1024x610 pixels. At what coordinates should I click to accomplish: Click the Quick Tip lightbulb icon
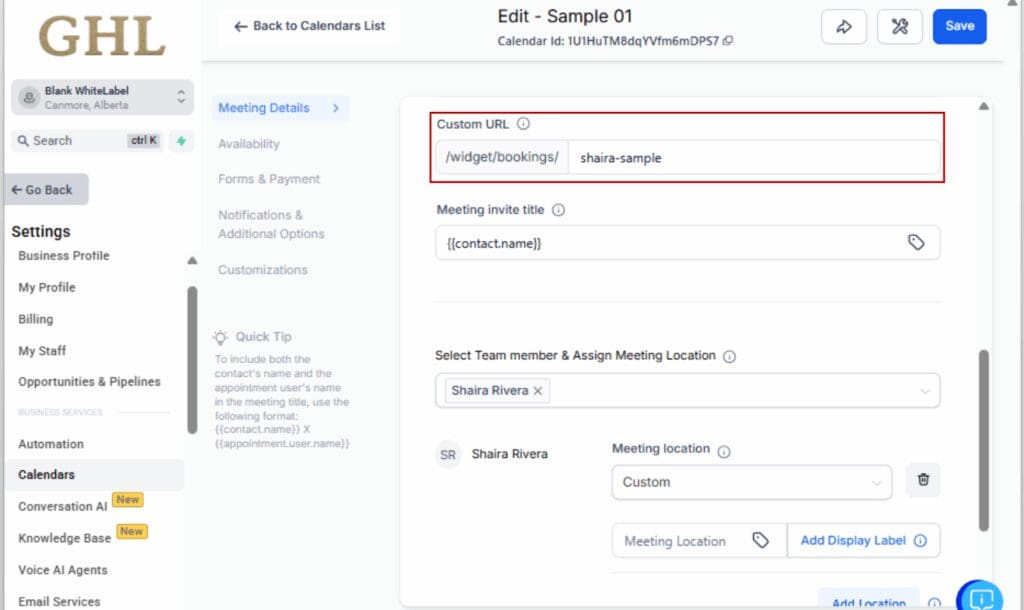[221, 338]
